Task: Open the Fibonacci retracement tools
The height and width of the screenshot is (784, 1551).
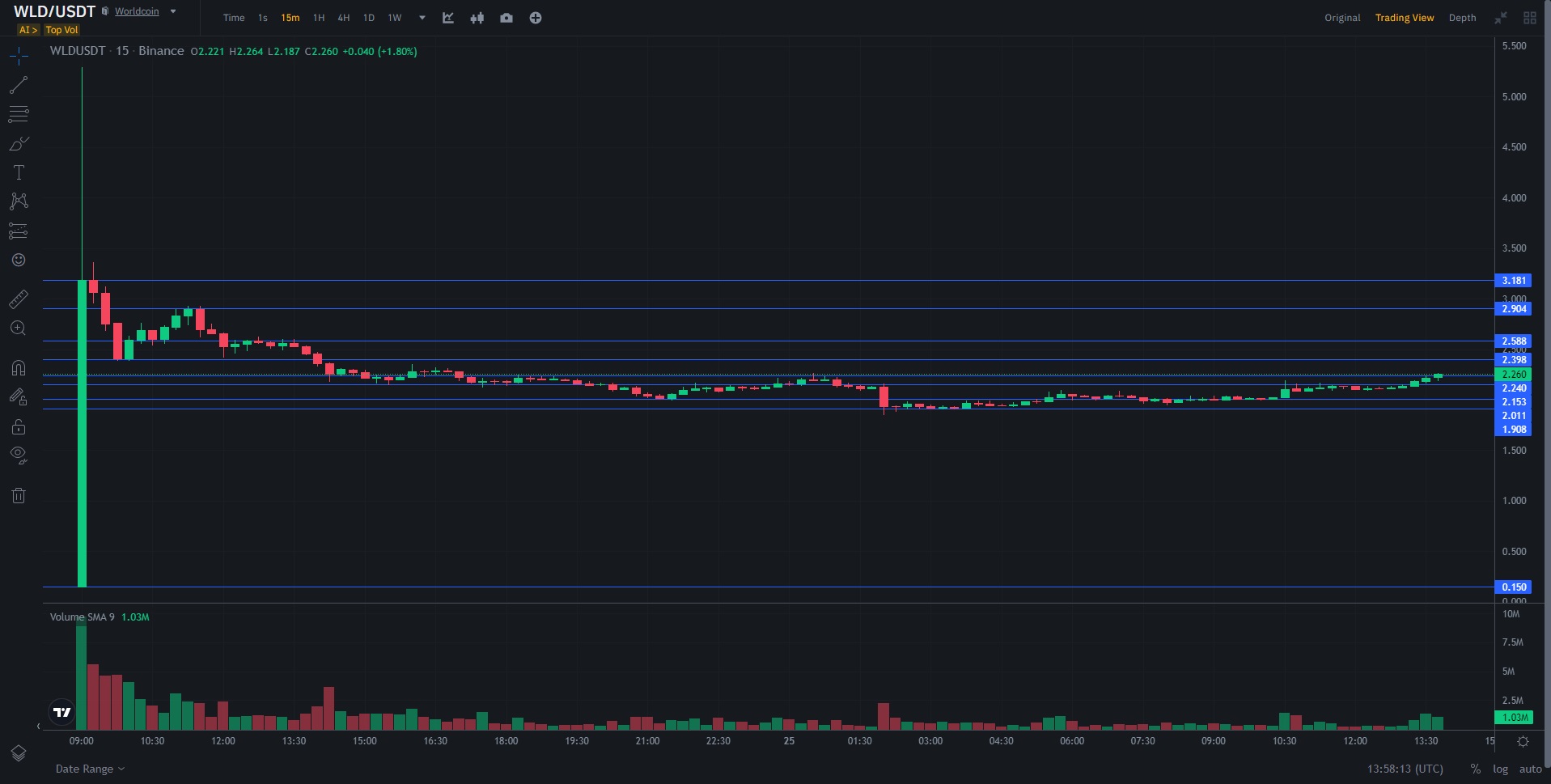Action: pyautogui.click(x=19, y=114)
